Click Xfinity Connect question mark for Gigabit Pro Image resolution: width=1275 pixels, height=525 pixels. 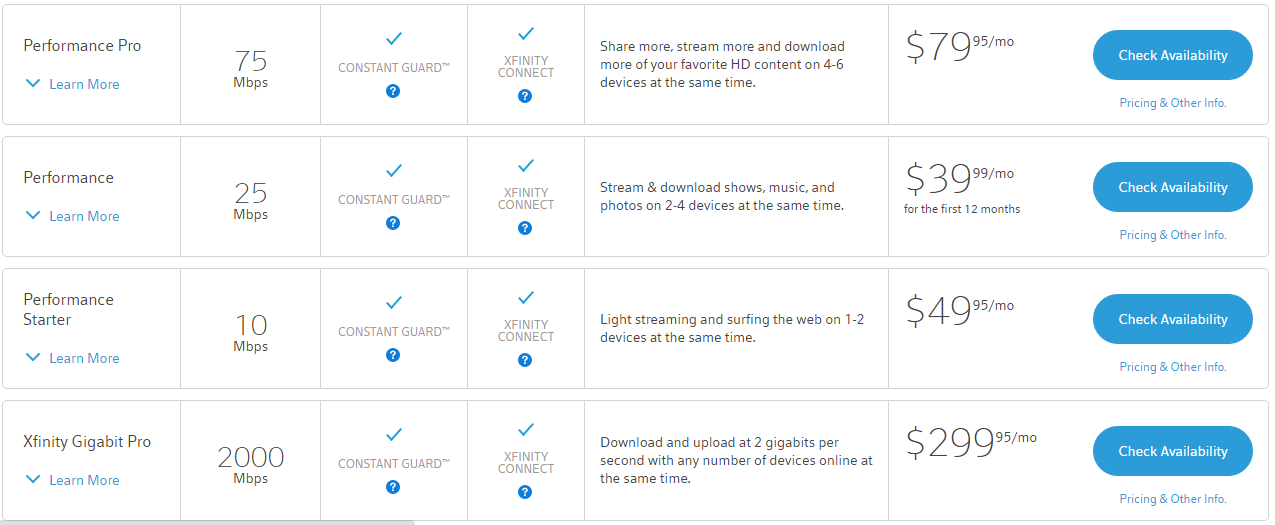pos(525,492)
